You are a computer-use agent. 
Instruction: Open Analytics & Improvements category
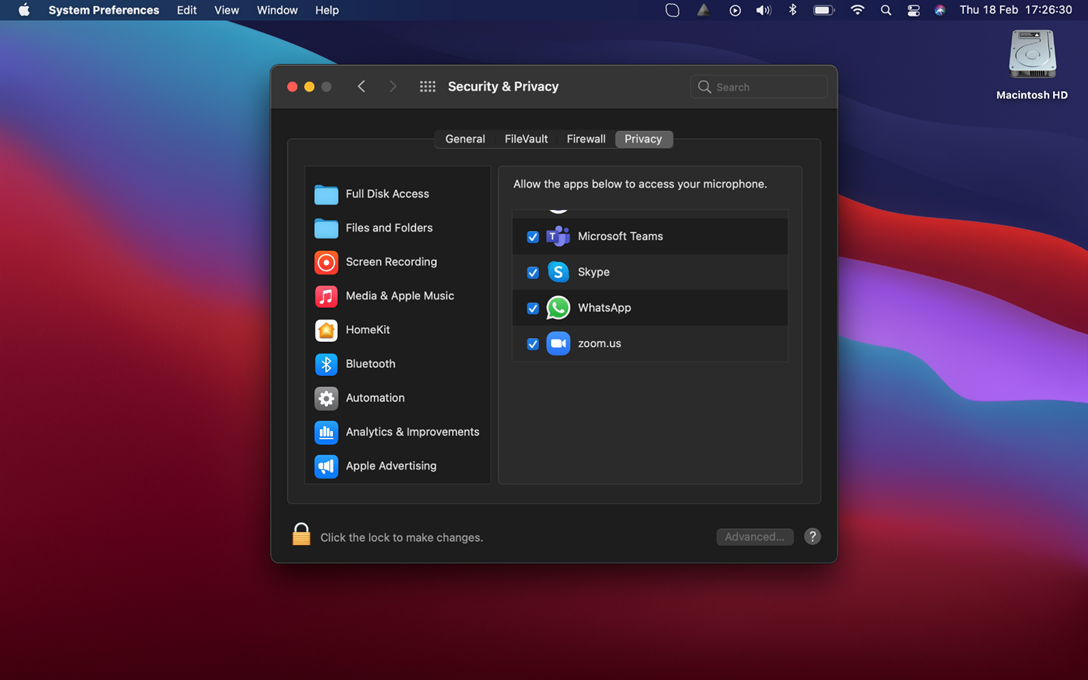(411, 432)
